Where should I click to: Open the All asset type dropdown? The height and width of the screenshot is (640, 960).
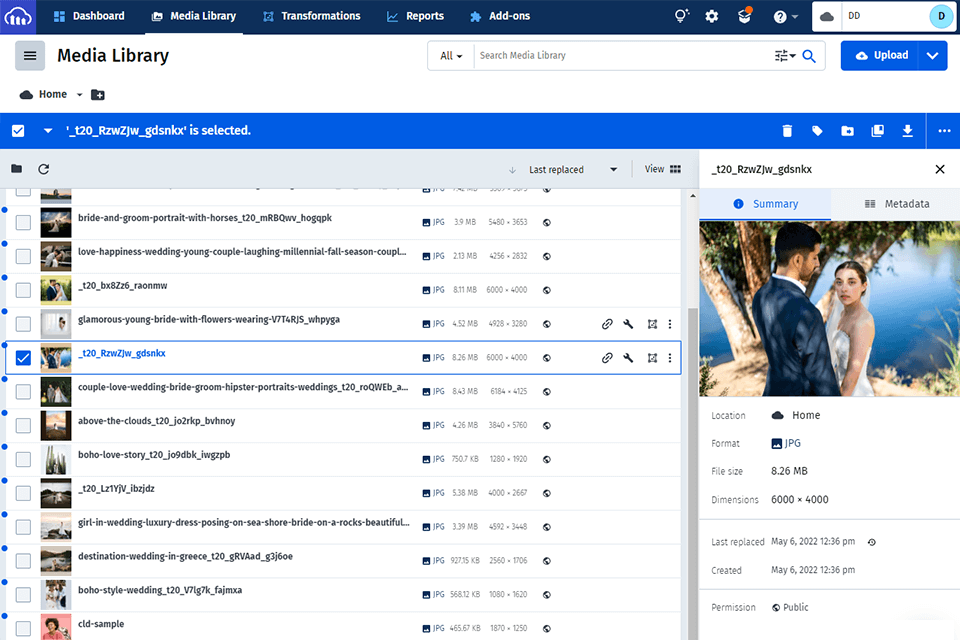click(x=451, y=56)
